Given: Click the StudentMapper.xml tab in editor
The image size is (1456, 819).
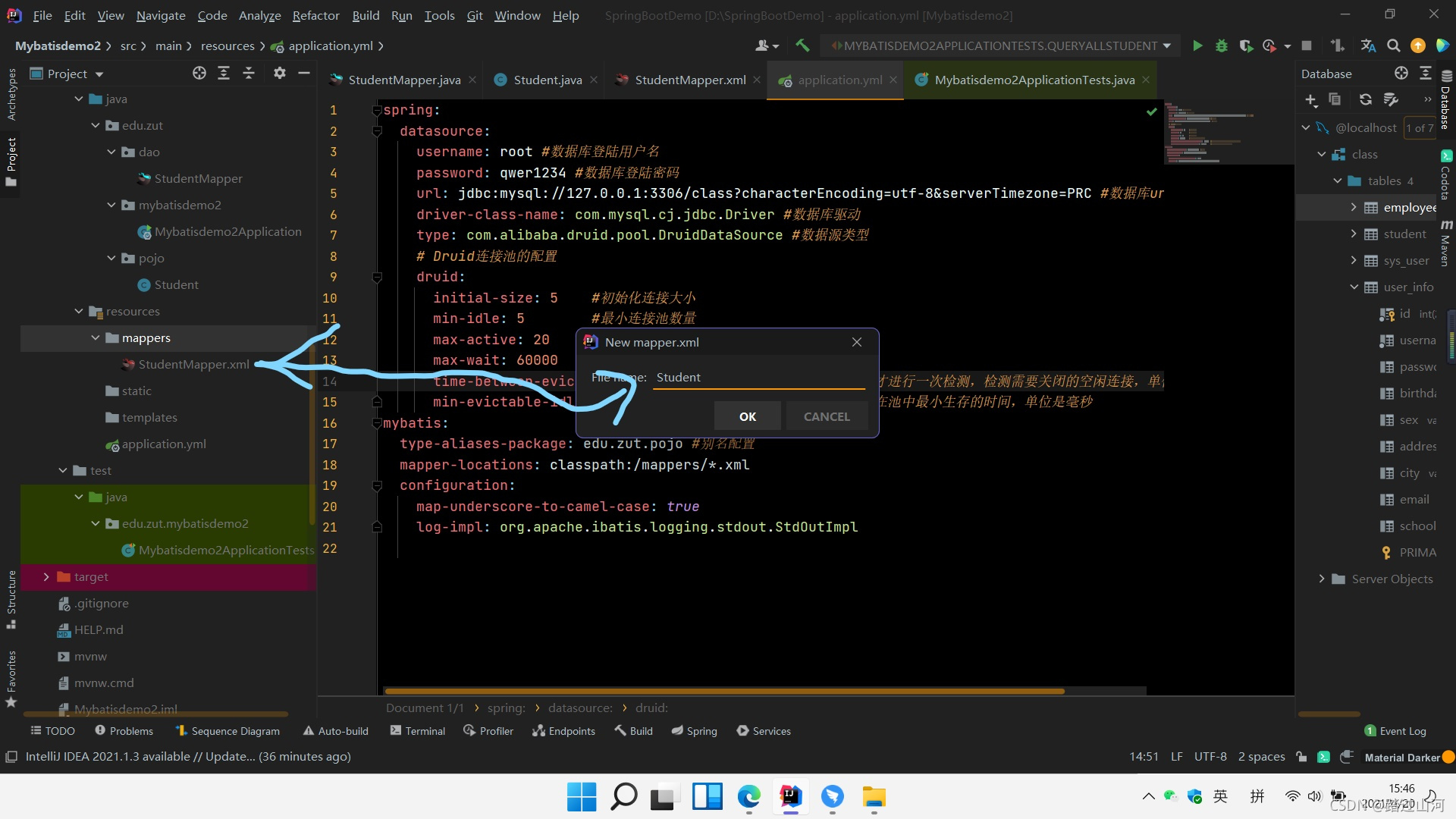Looking at the screenshot, I should coord(691,79).
